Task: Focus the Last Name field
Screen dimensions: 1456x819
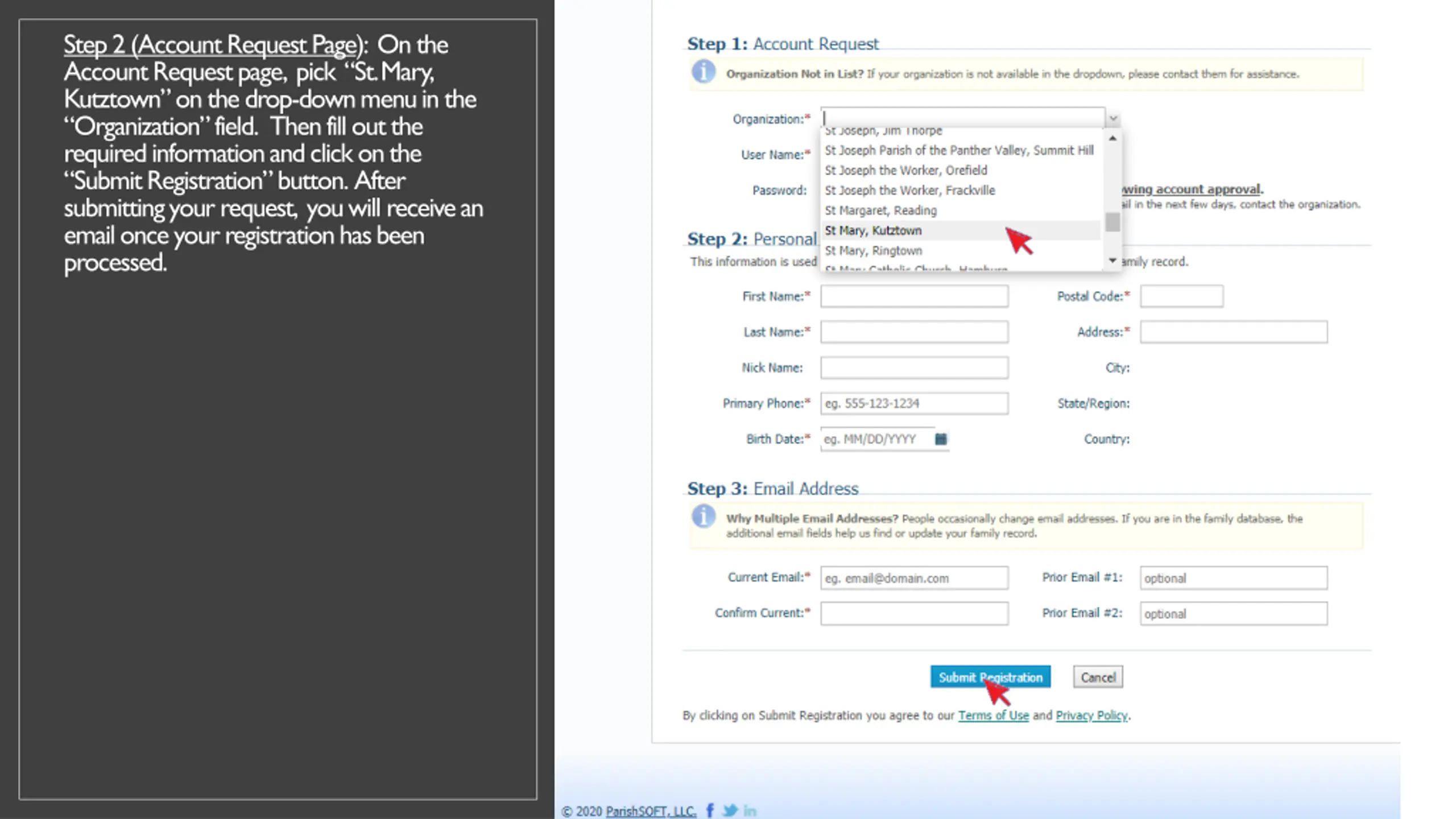Action: 914,332
